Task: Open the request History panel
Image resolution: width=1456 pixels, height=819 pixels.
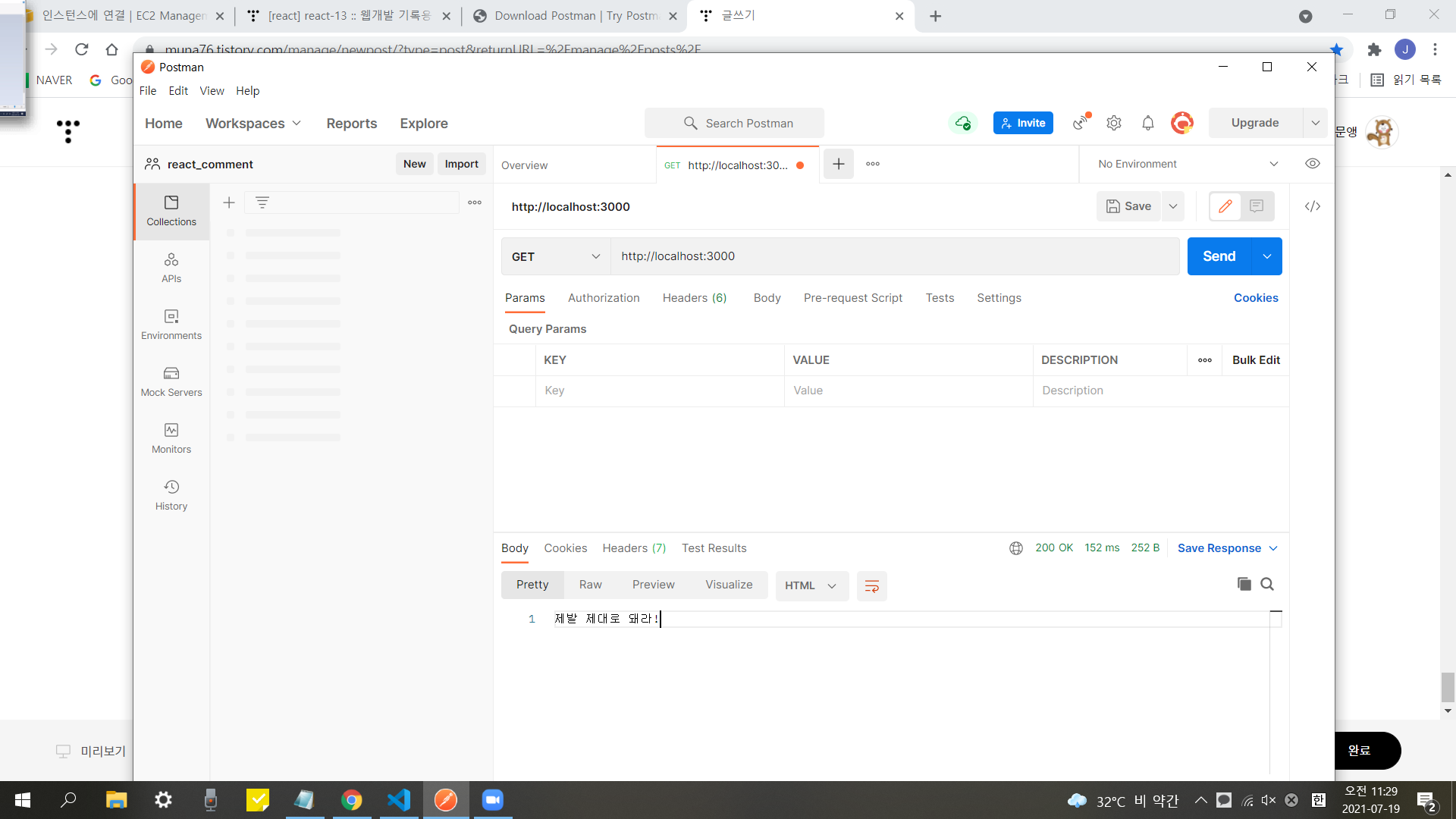Action: click(171, 495)
